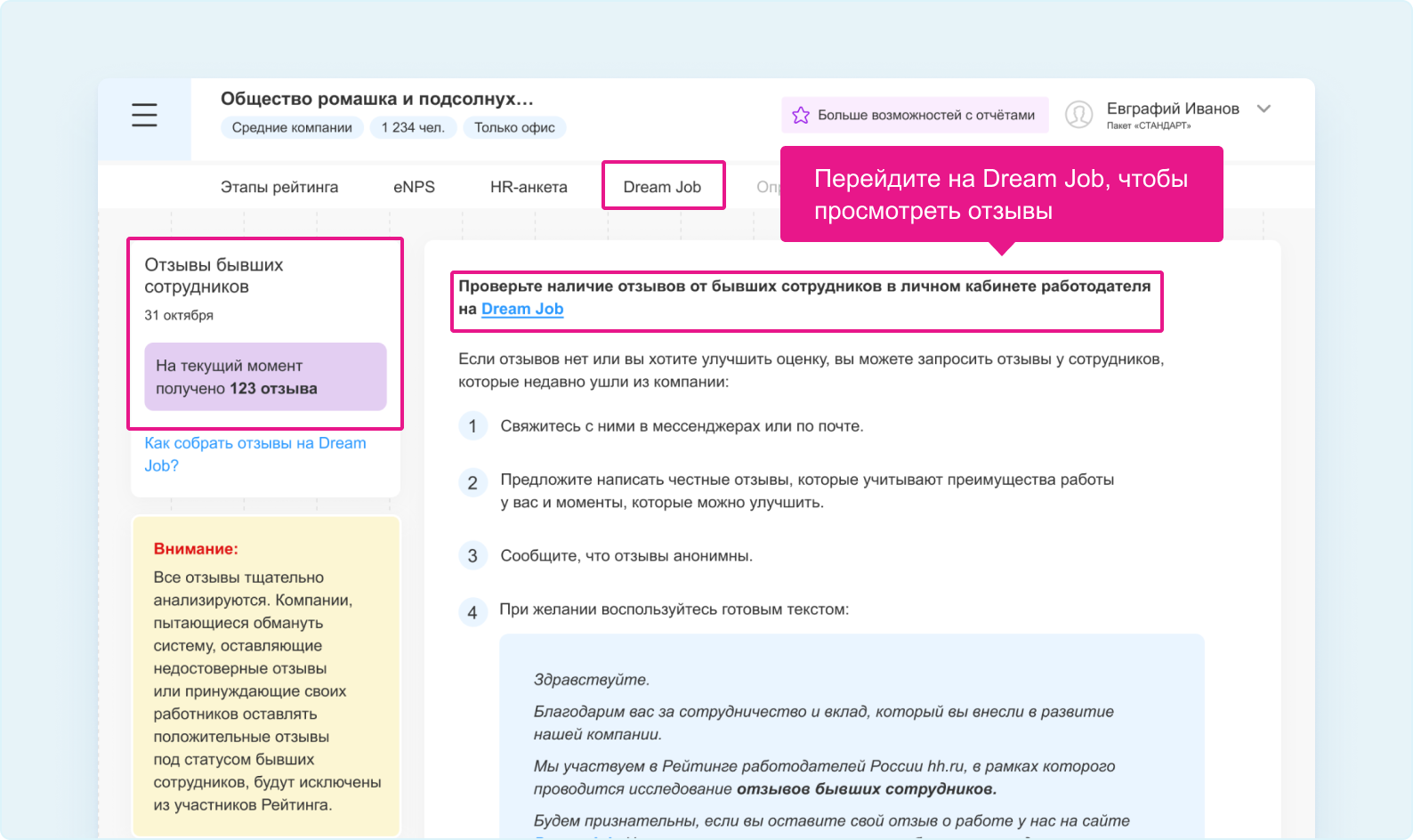Viewport: 1413px width, 840px height.
Task: Follow the Dream Job hyperlink in heading
Action: point(522,309)
